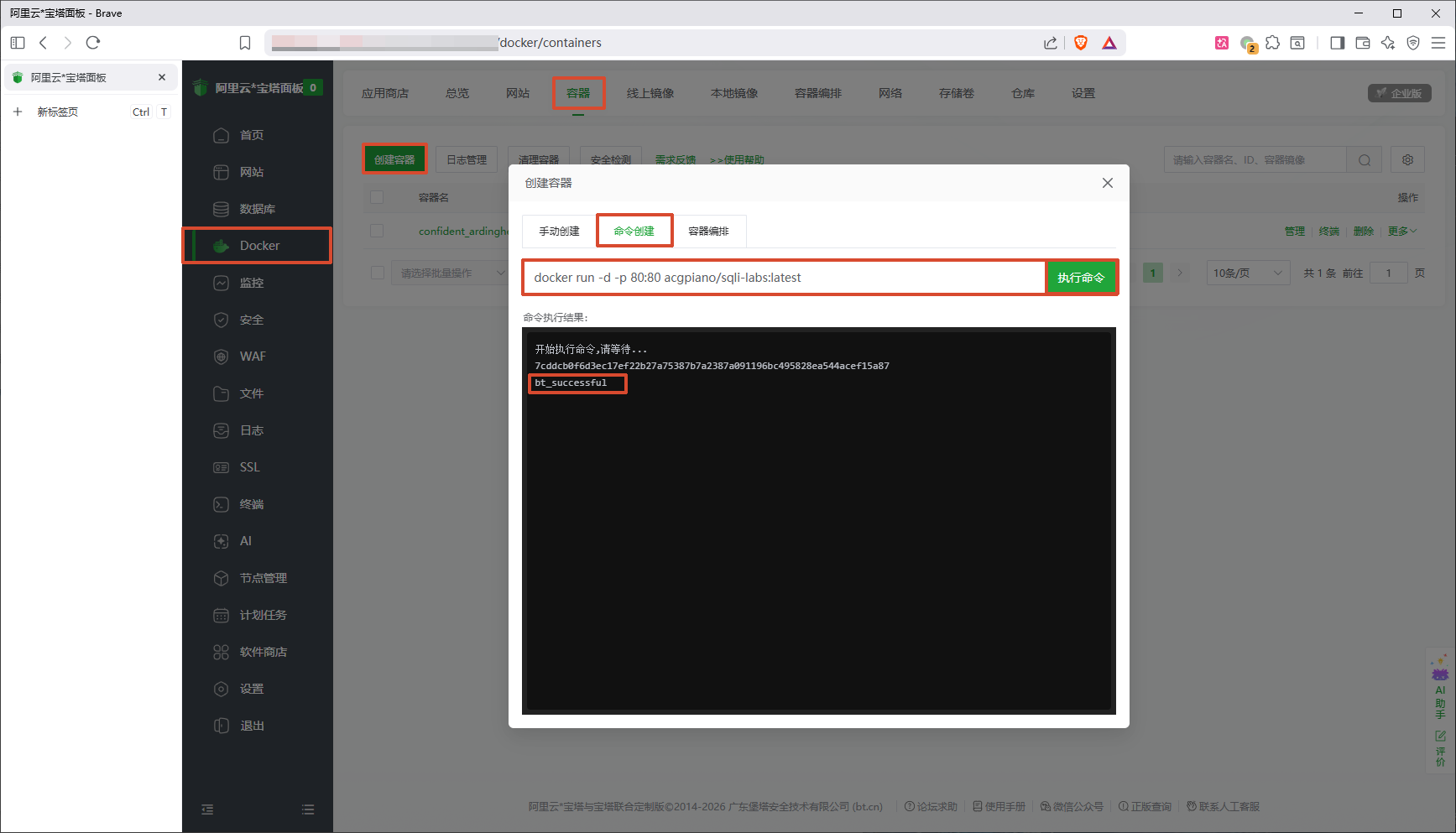Click 新标签页 new tab in sidebar
The image size is (1456, 833).
[58, 112]
